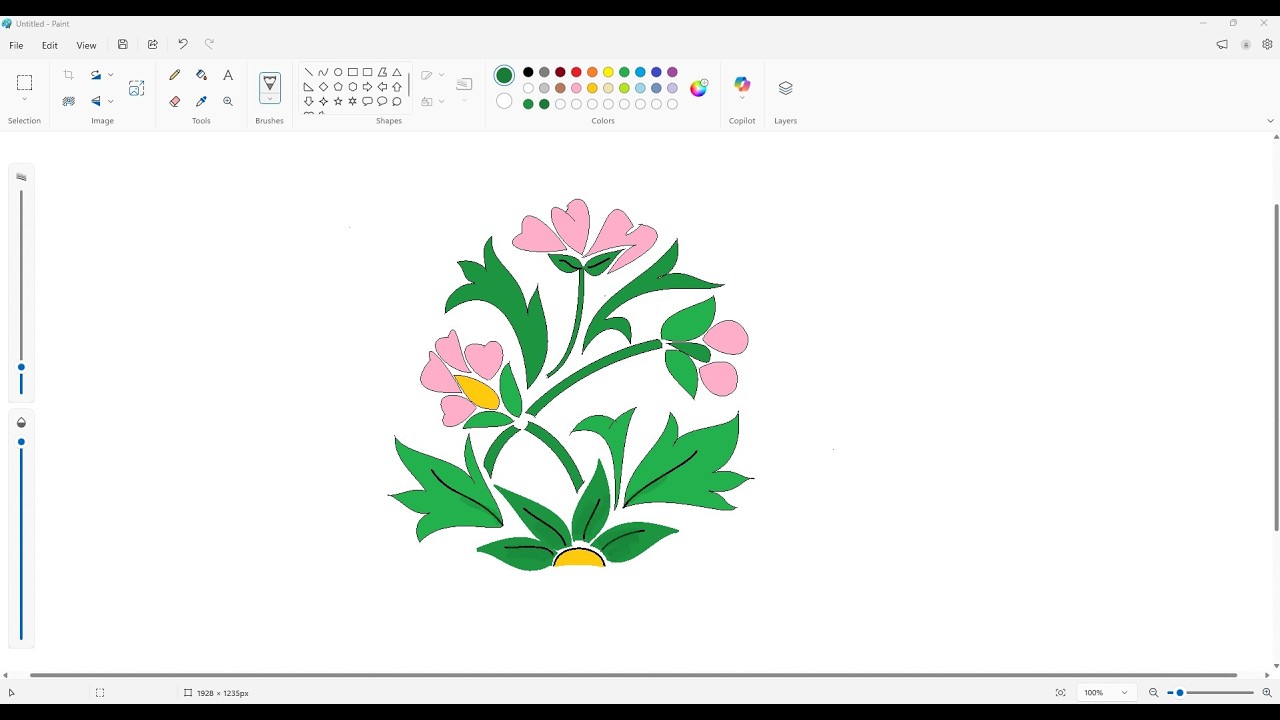The width and height of the screenshot is (1280, 720).
Task: Select the Right arrow shape
Action: [x=367, y=87]
